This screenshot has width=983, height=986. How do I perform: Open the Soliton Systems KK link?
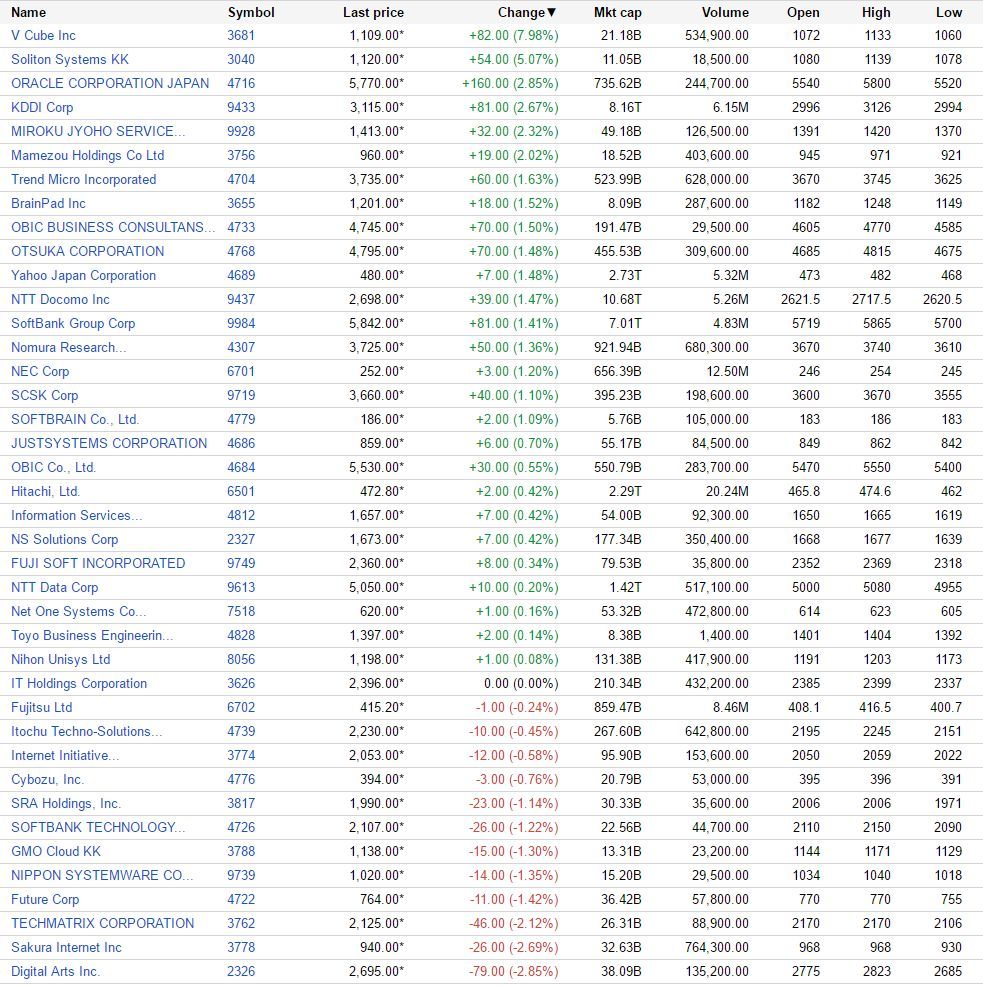tap(70, 59)
